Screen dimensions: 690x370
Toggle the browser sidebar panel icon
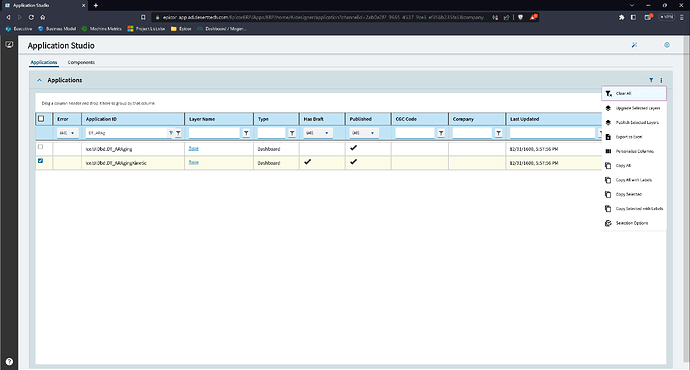coord(633,17)
